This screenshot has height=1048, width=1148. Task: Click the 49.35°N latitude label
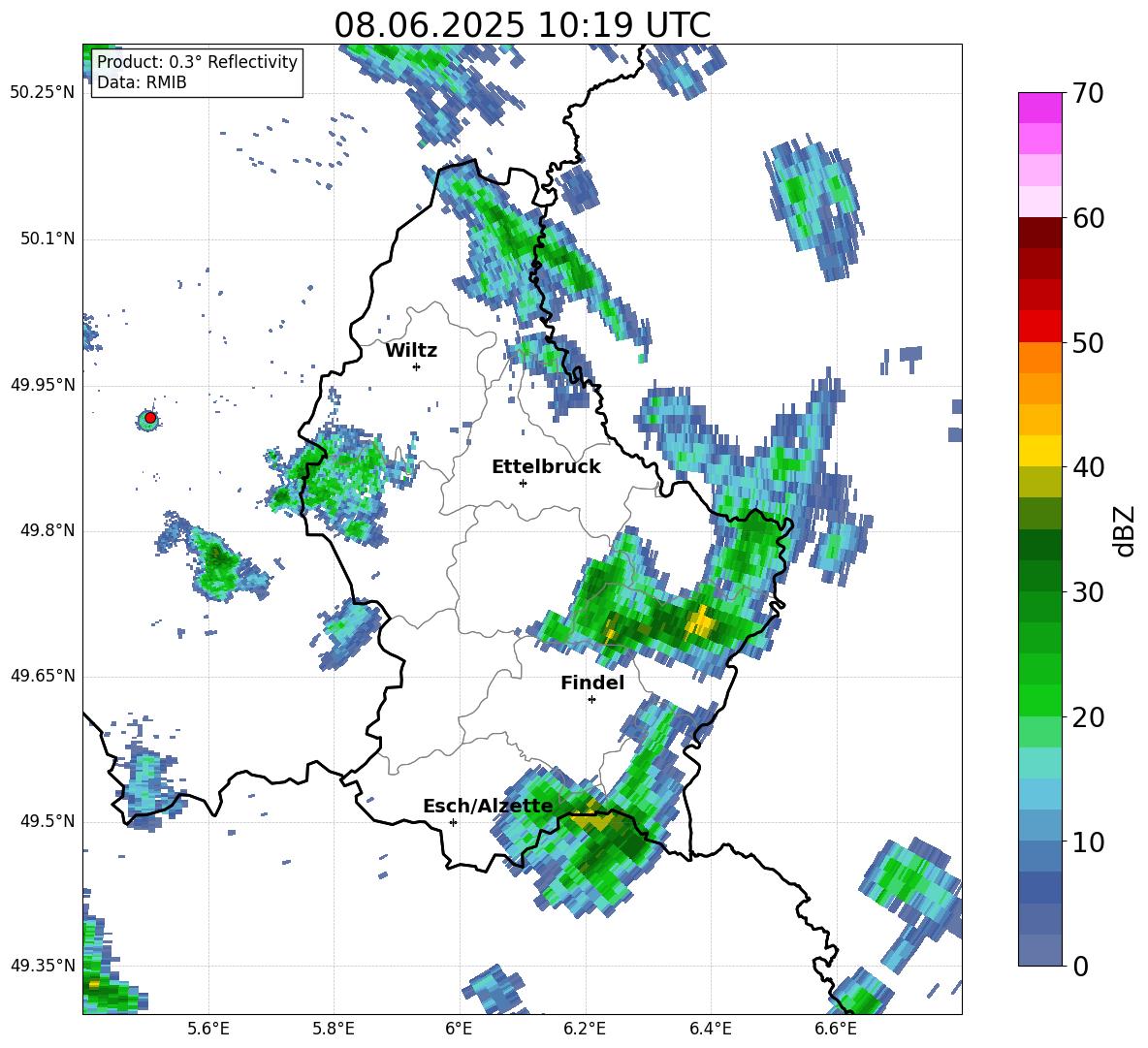tap(43, 966)
